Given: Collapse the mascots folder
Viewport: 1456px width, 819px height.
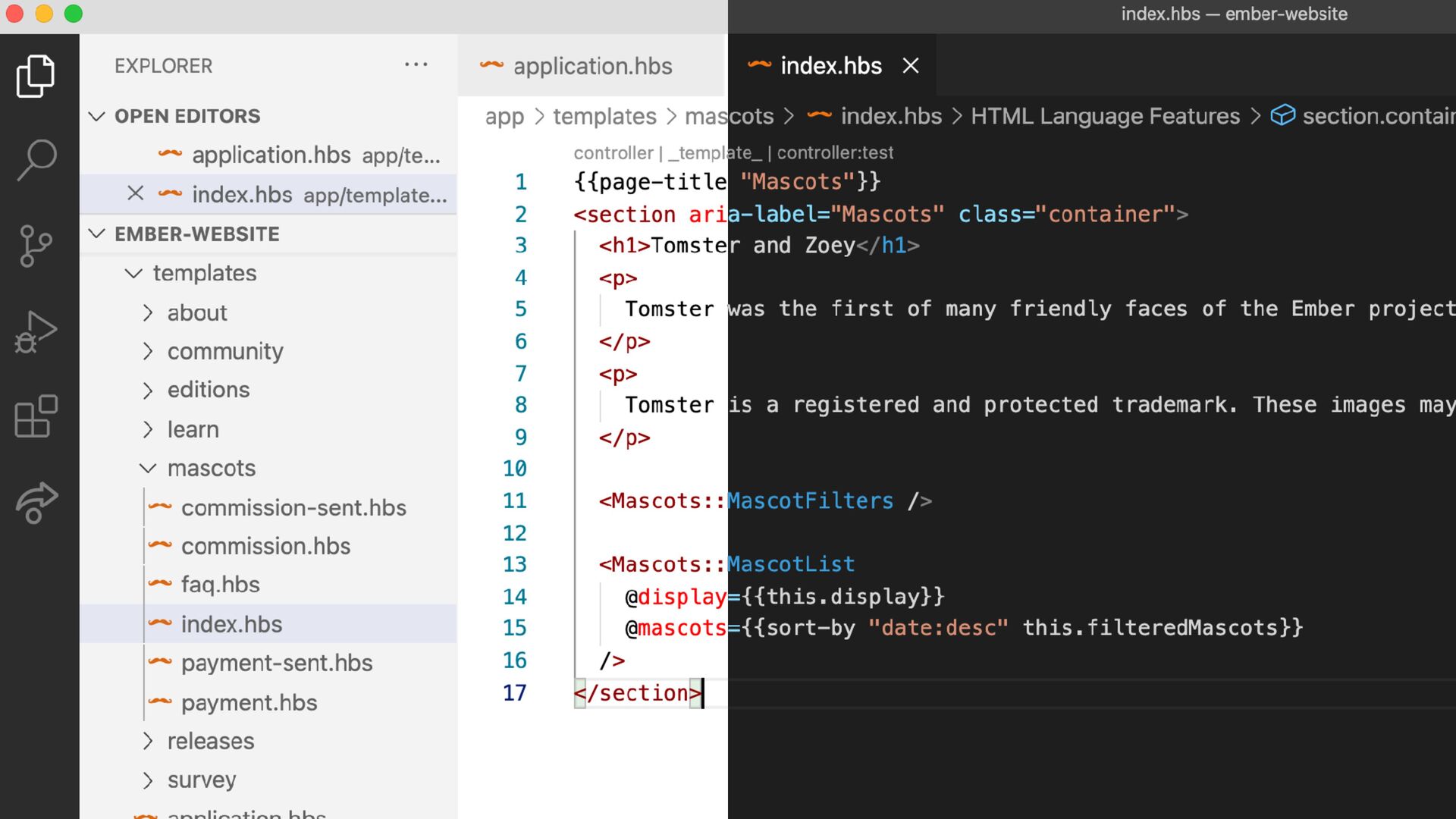Looking at the screenshot, I should [x=148, y=469].
